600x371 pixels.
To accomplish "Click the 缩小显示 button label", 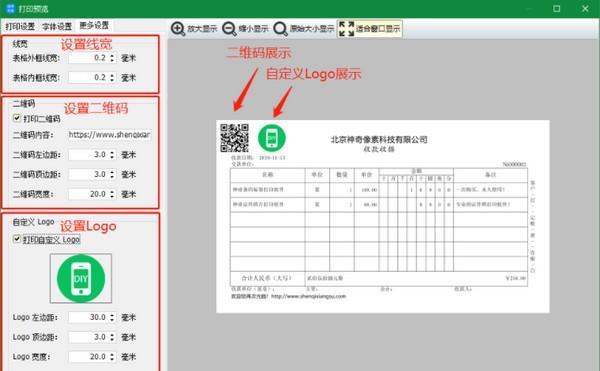I will (x=253, y=29).
